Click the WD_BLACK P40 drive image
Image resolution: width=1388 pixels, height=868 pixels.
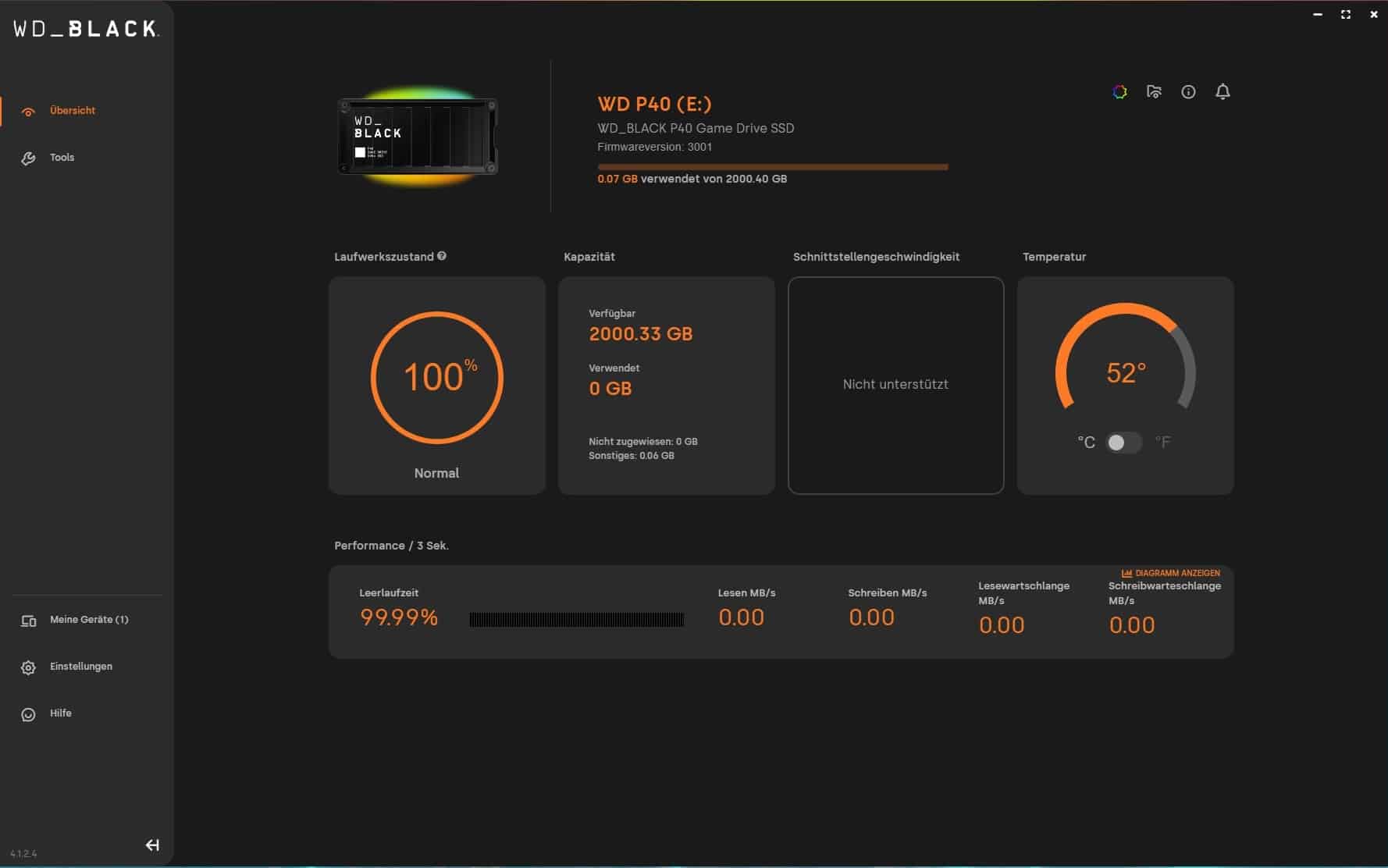[x=418, y=137]
